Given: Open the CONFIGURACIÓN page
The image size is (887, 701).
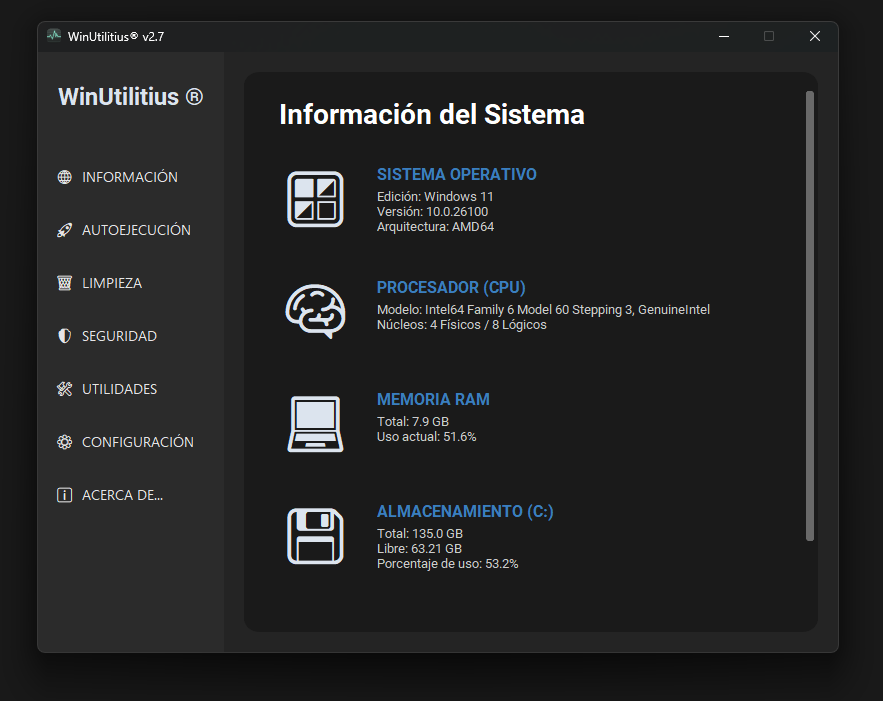Looking at the screenshot, I should [138, 442].
